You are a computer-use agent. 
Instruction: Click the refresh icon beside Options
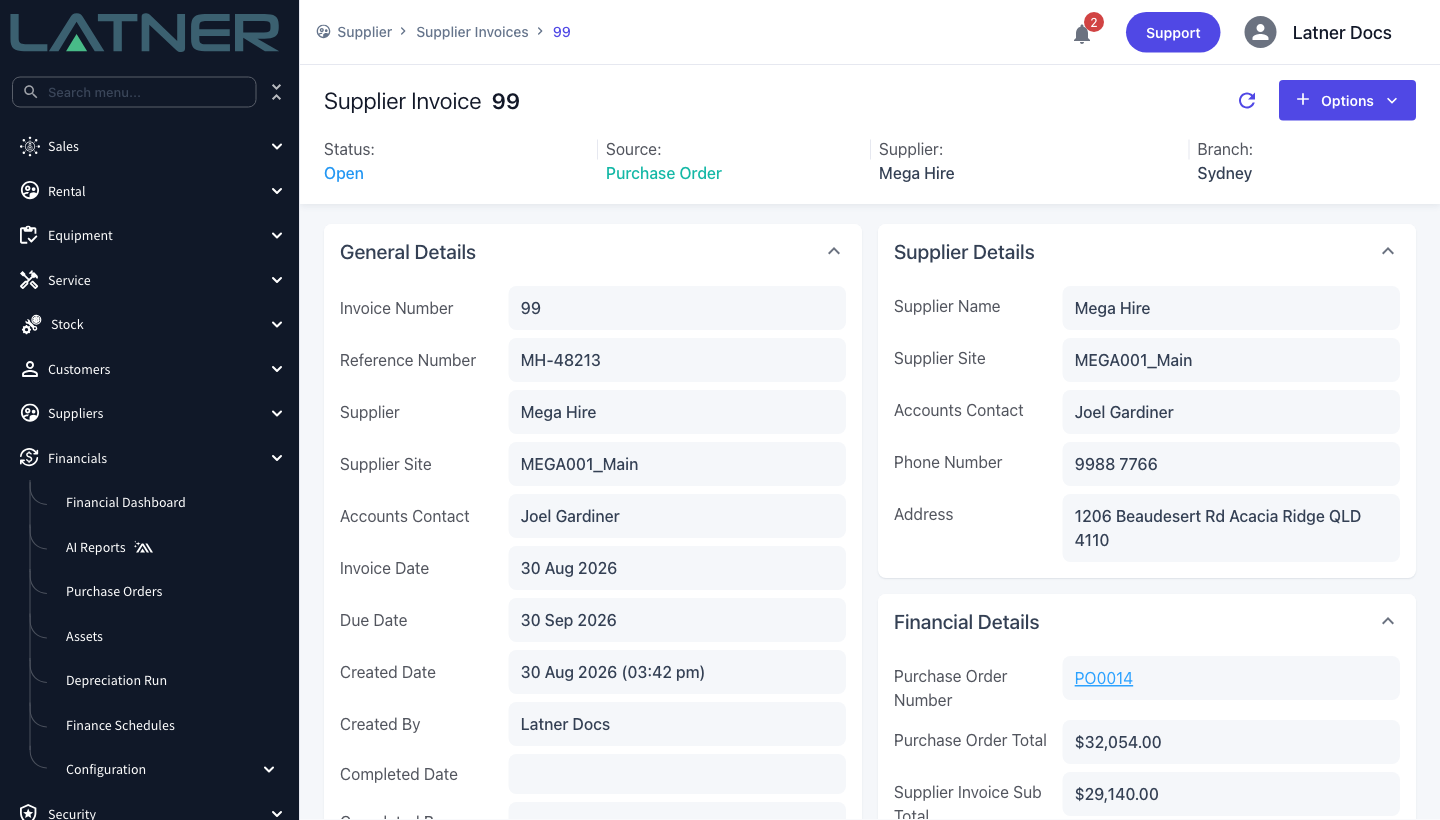click(1247, 100)
